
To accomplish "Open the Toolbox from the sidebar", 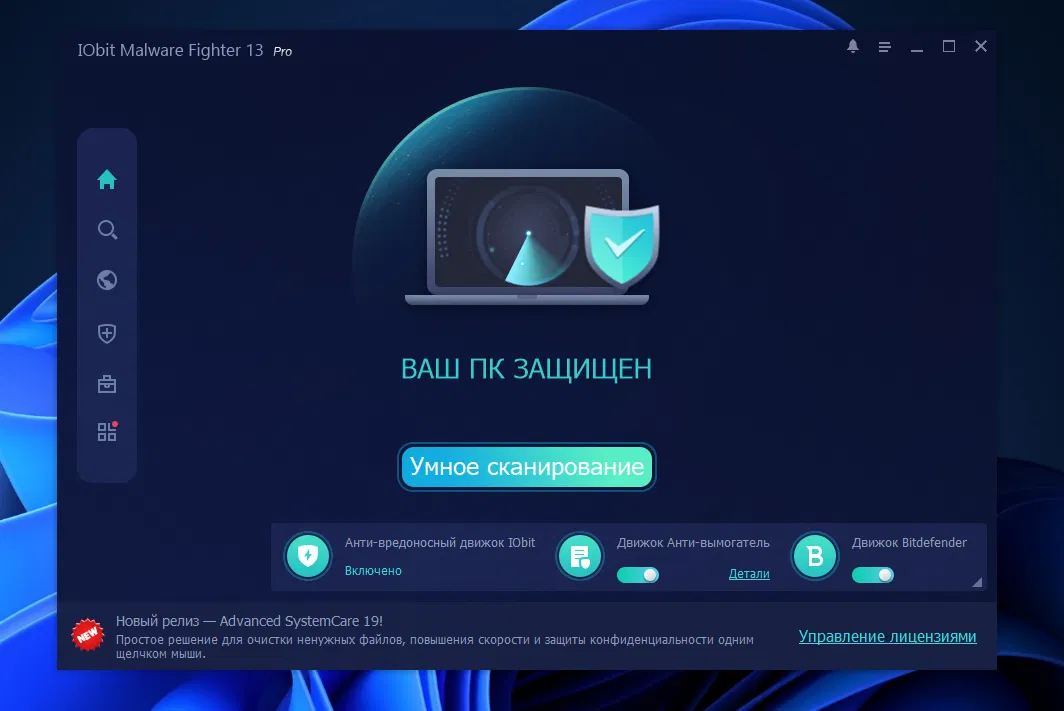I will click(x=107, y=383).
